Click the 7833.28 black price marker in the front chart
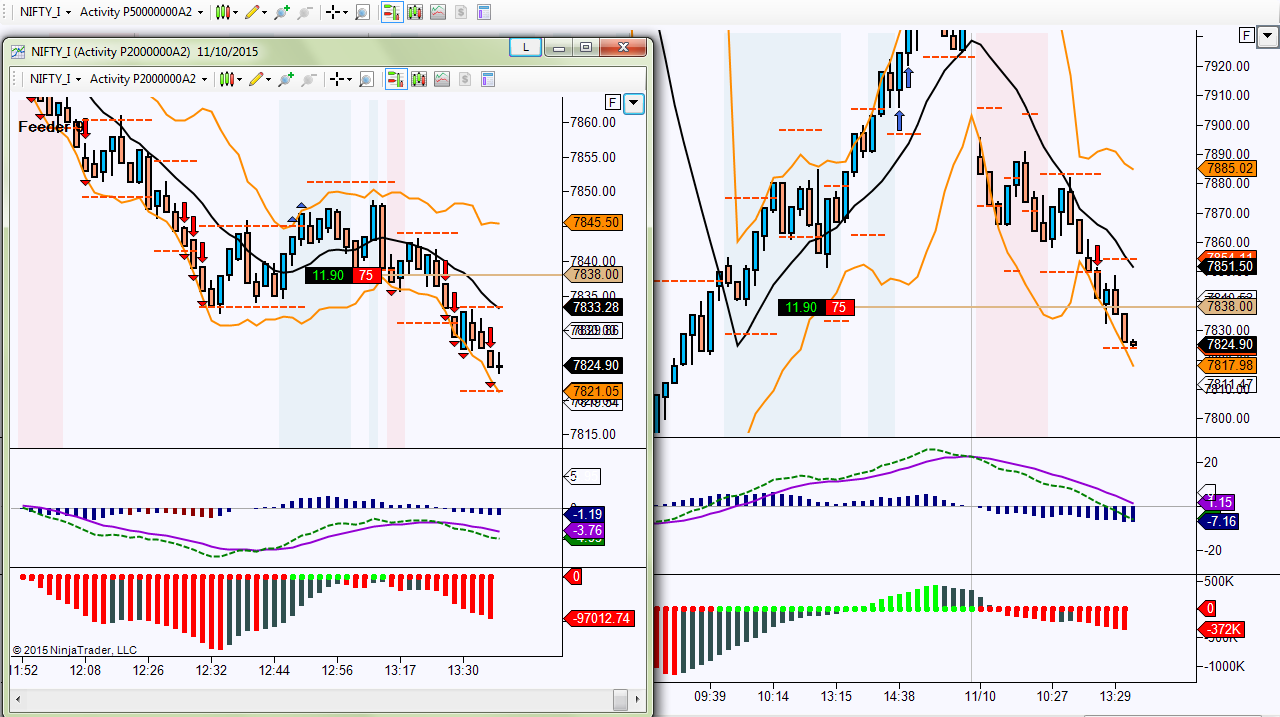This screenshot has height=717, width=1280. tap(594, 307)
